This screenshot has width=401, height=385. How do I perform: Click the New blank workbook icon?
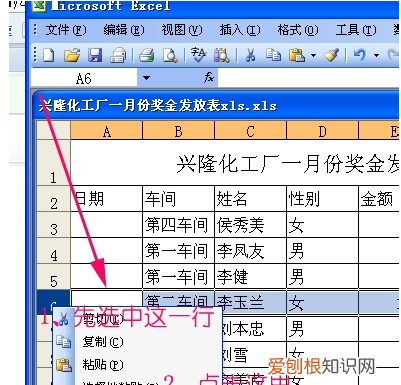(x=49, y=55)
